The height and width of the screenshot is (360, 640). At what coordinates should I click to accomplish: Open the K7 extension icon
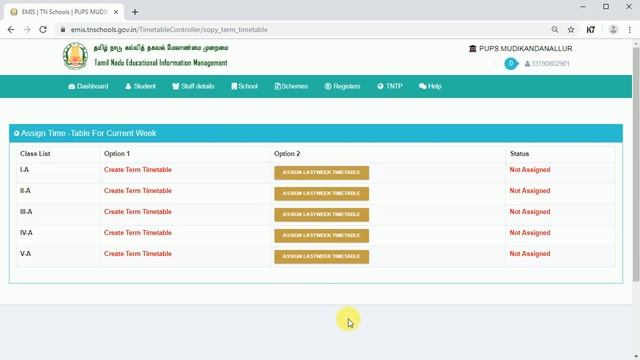click(x=591, y=29)
